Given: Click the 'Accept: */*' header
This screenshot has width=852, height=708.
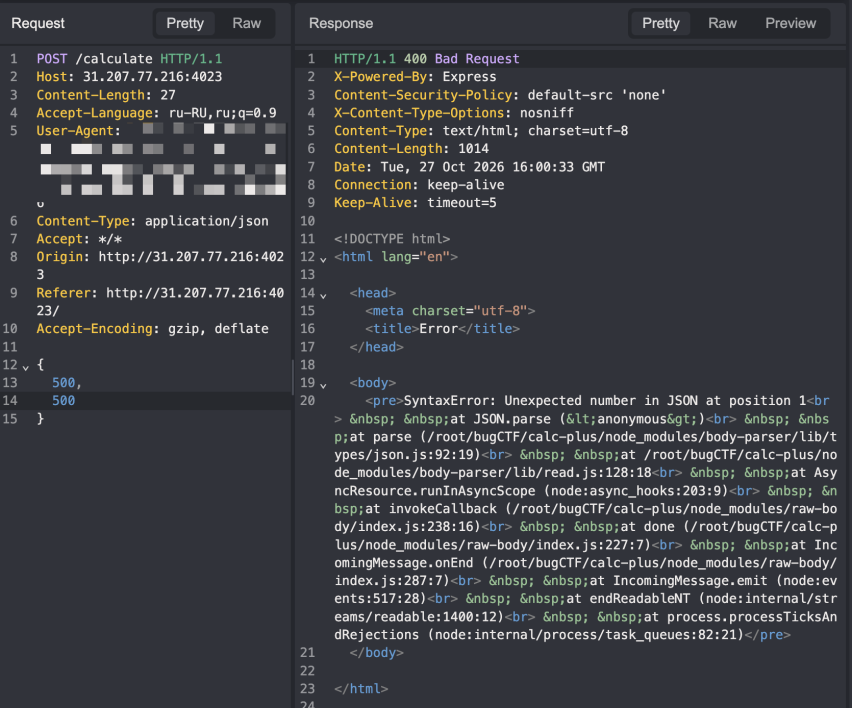Looking at the screenshot, I should click(x=79, y=239).
